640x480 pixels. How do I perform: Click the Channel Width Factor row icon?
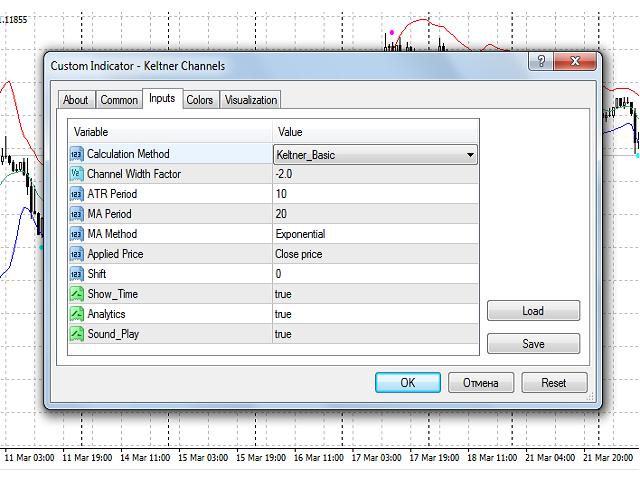(x=76, y=174)
